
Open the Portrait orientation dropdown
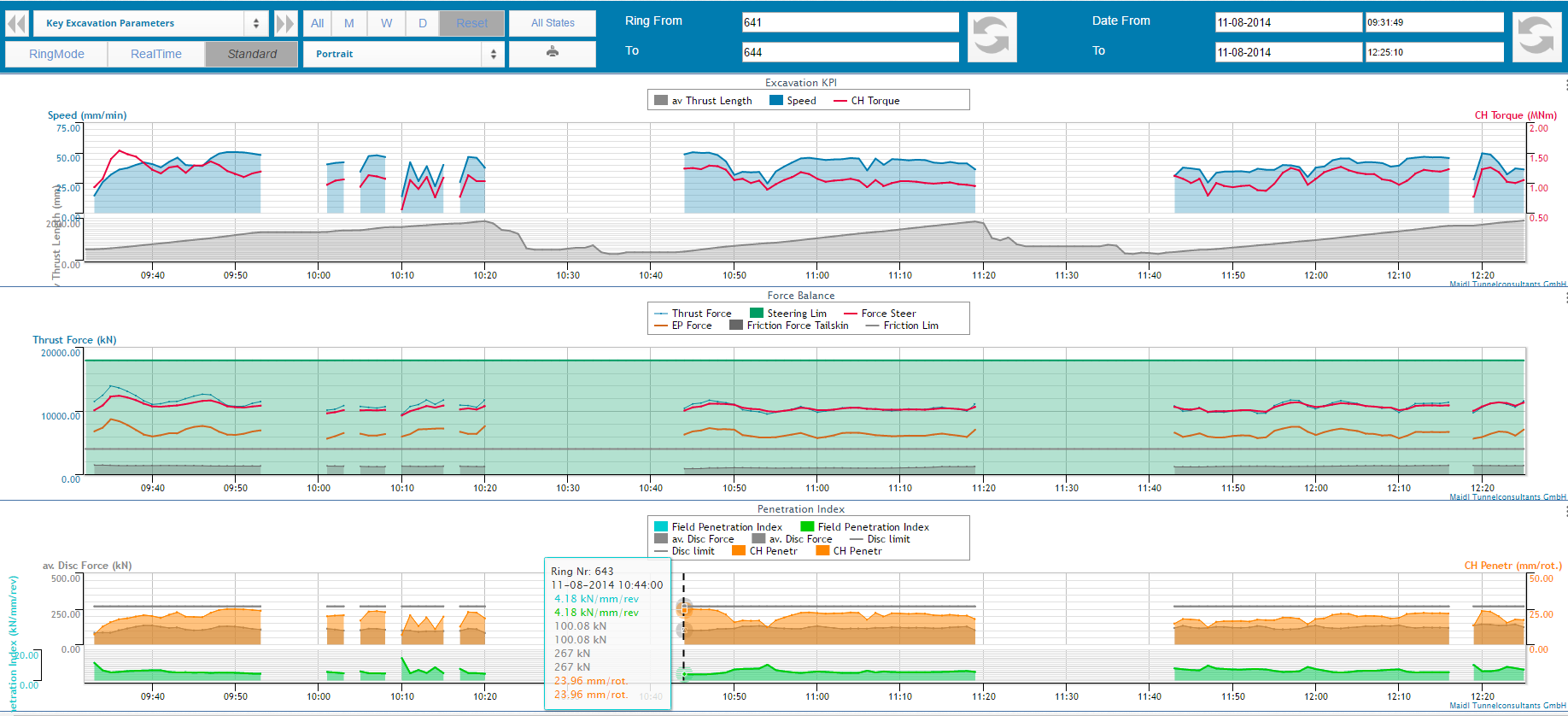pos(402,54)
